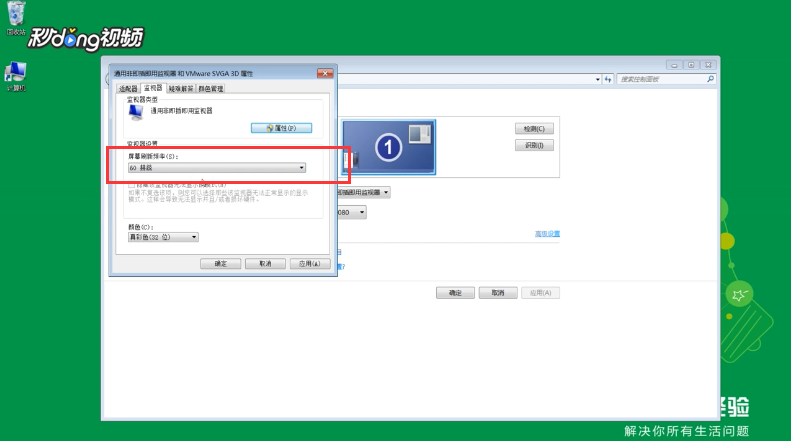Image resolution: width=791 pixels, height=441 pixels.
Task: Click the 检测(C) Detect button
Action: point(534,129)
